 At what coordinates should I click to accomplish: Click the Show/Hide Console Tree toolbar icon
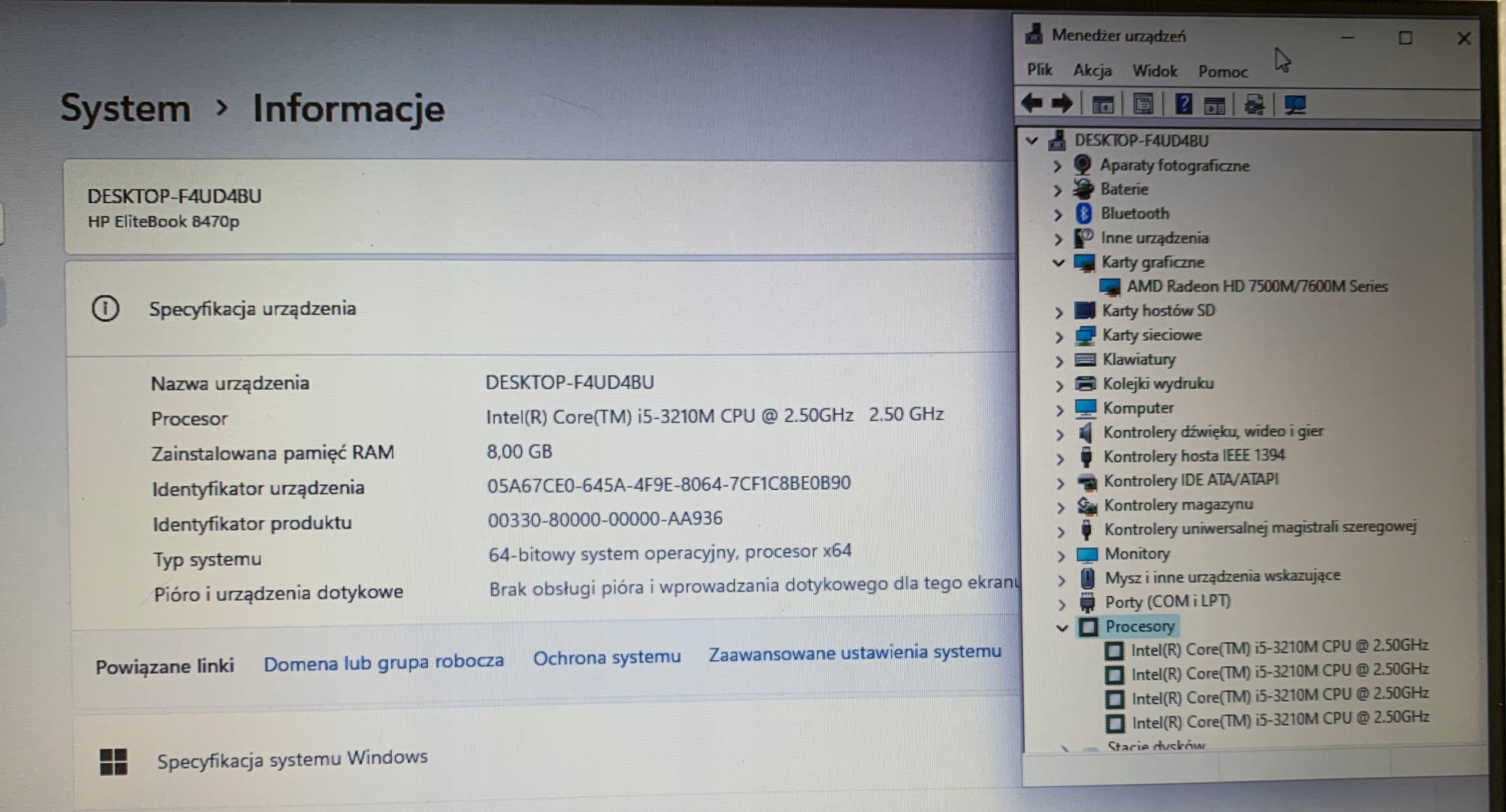pyautogui.click(x=1102, y=105)
